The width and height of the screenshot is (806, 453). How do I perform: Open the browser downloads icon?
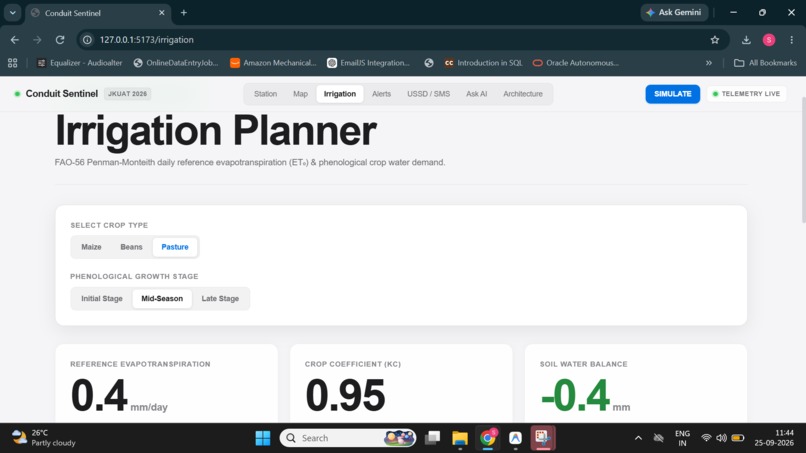[746, 40]
